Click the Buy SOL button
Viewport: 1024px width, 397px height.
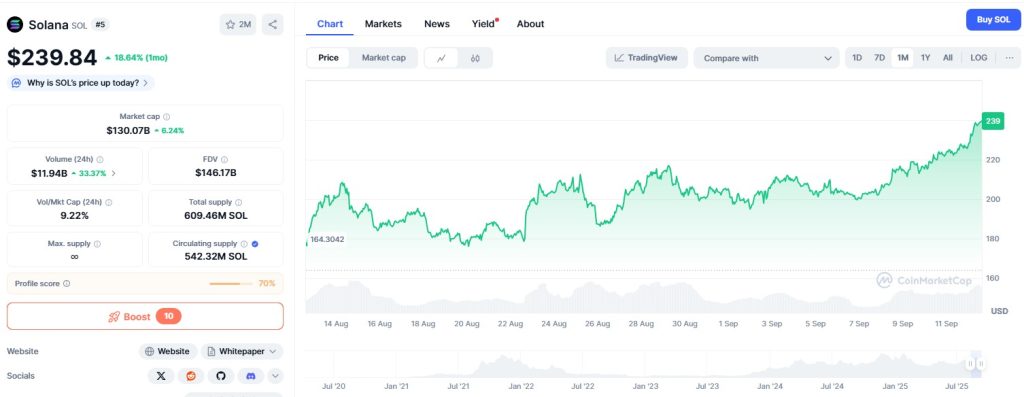pyautogui.click(x=993, y=20)
